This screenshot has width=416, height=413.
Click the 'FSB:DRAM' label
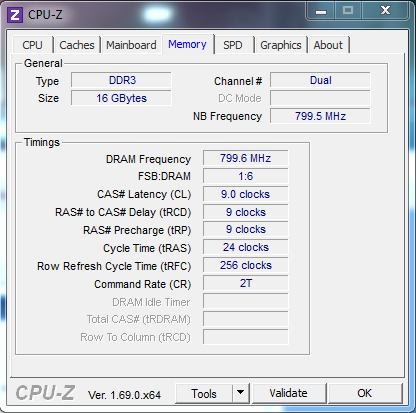pyautogui.click(x=164, y=176)
